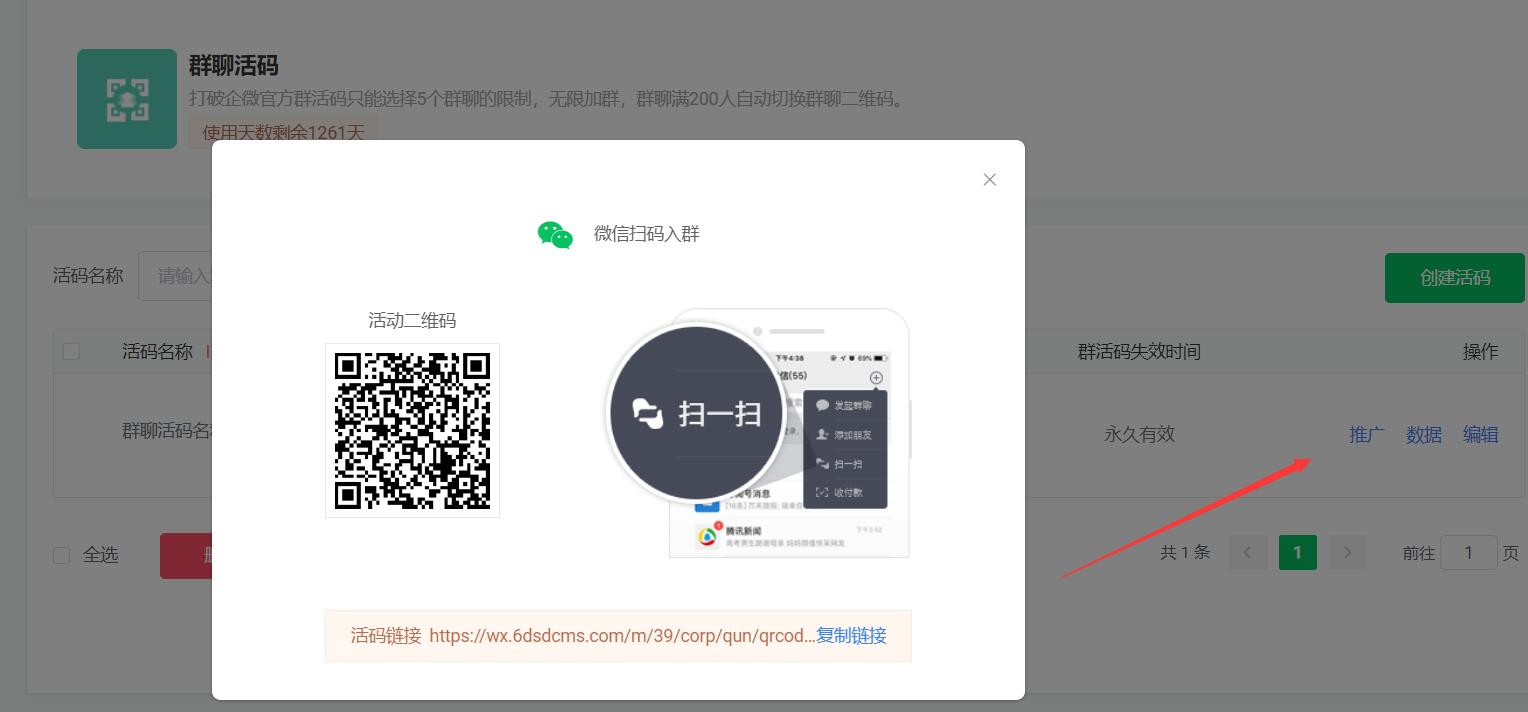Viewport: 1528px width, 712px height.
Task: Click the 永久有效 cell
Action: tap(1139, 434)
